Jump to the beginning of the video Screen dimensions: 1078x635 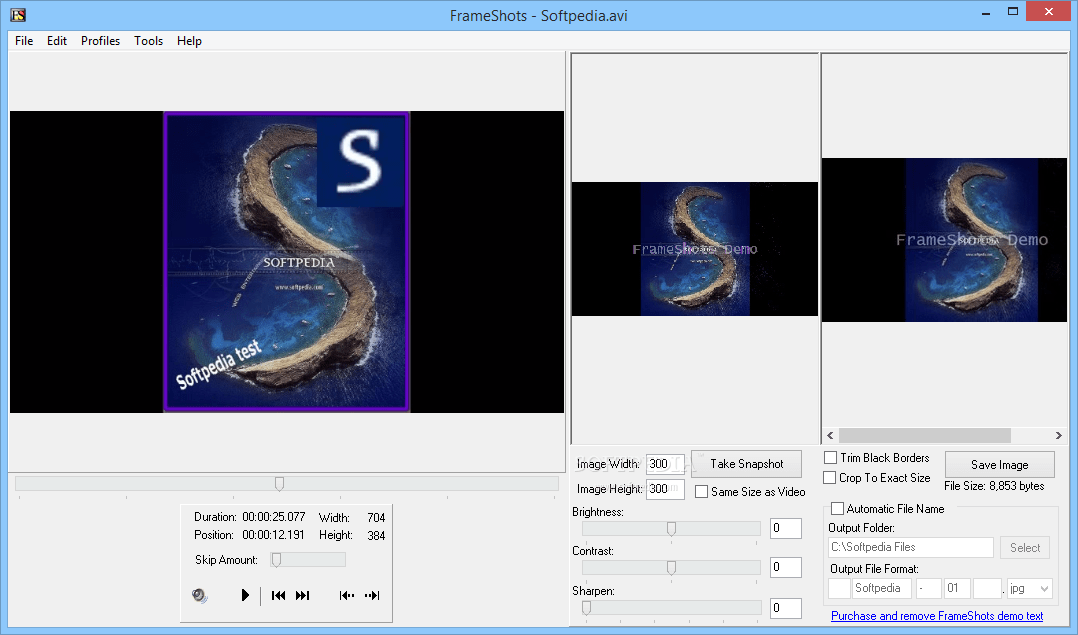click(x=278, y=595)
